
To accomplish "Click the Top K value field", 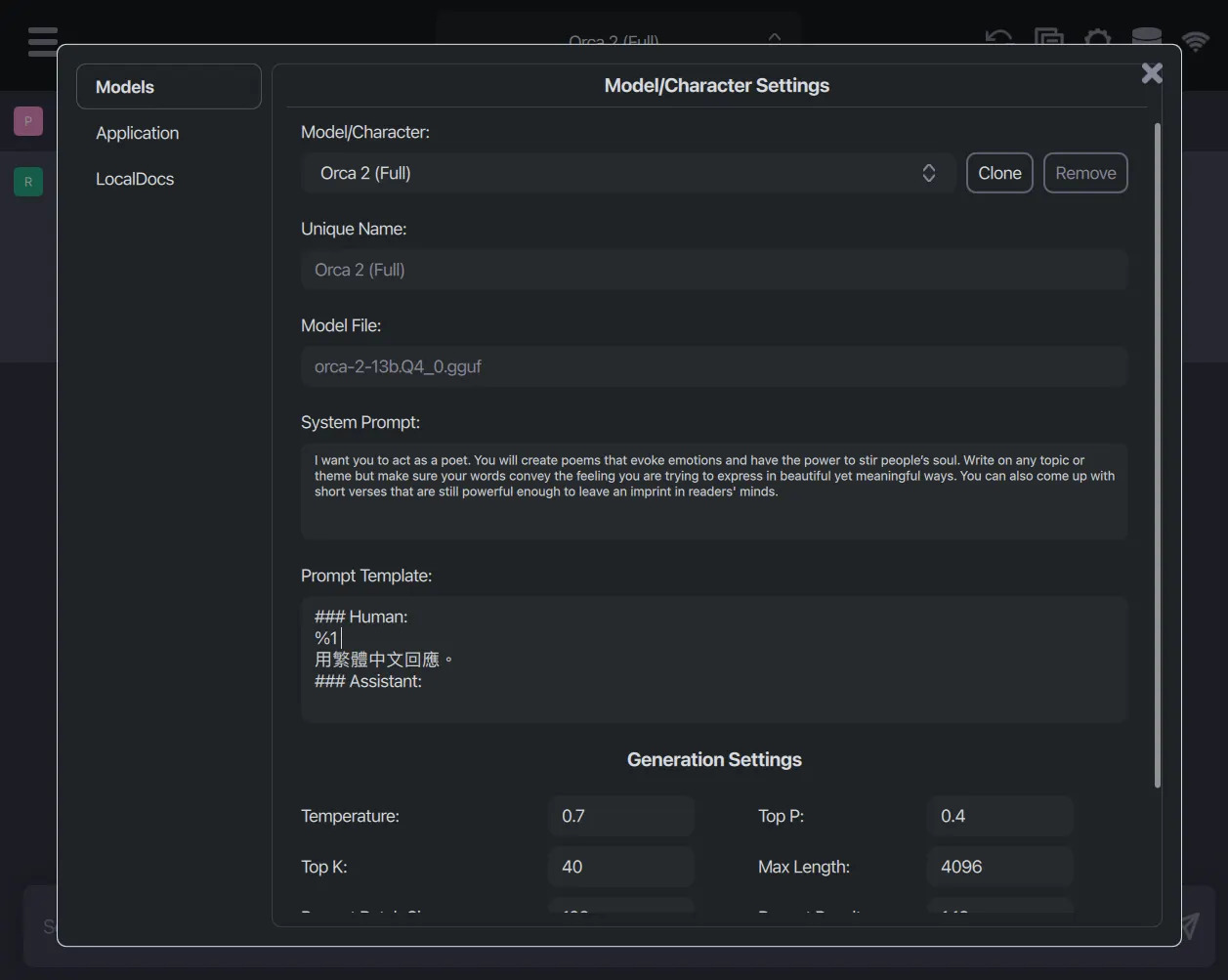I will [621, 867].
